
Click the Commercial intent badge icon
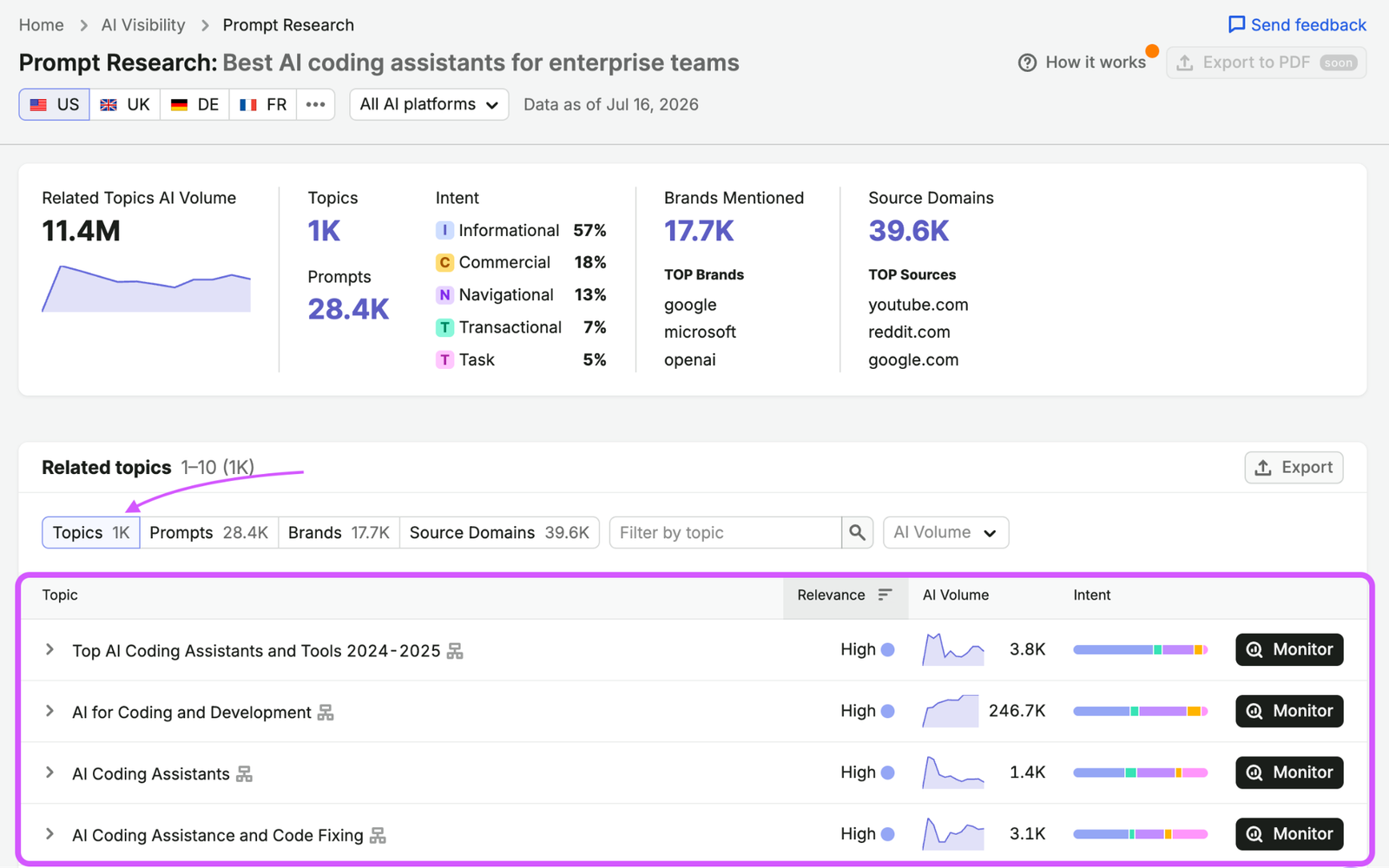[444, 262]
